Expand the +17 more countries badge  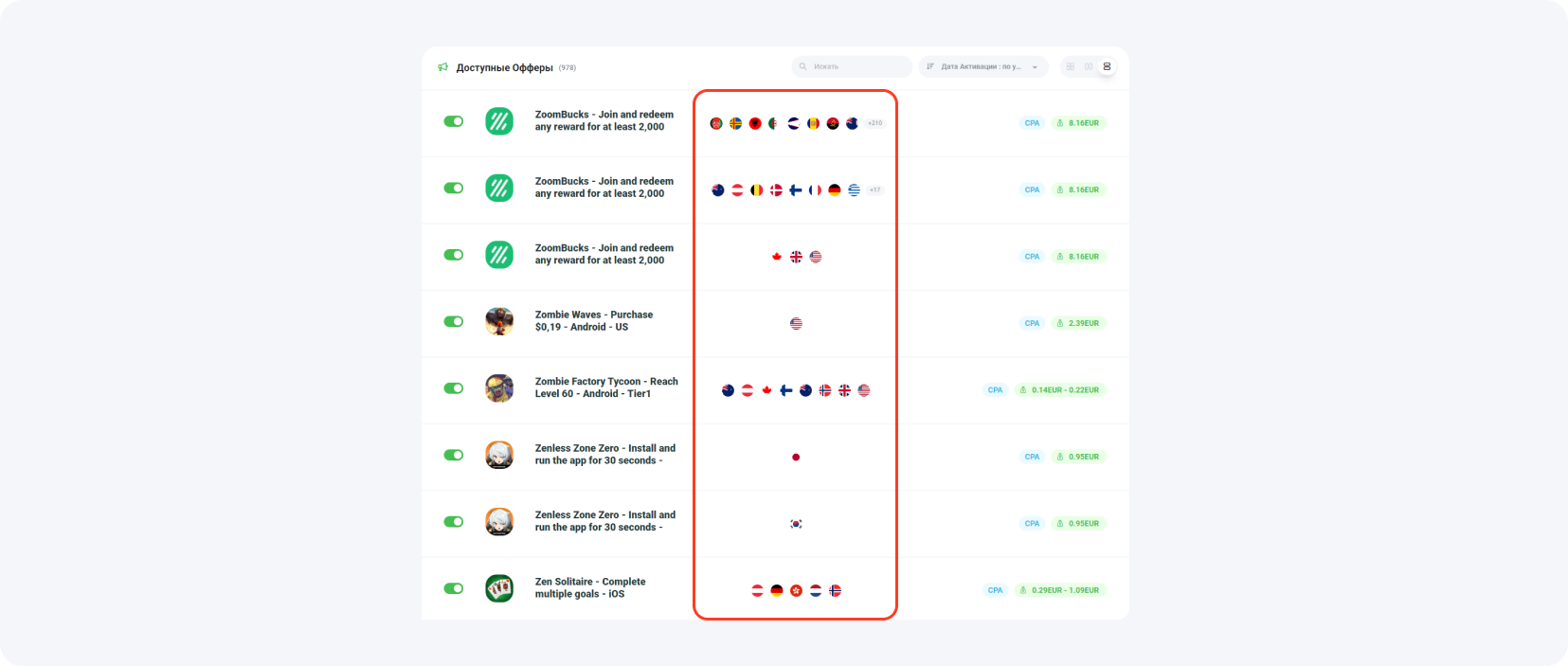[874, 189]
